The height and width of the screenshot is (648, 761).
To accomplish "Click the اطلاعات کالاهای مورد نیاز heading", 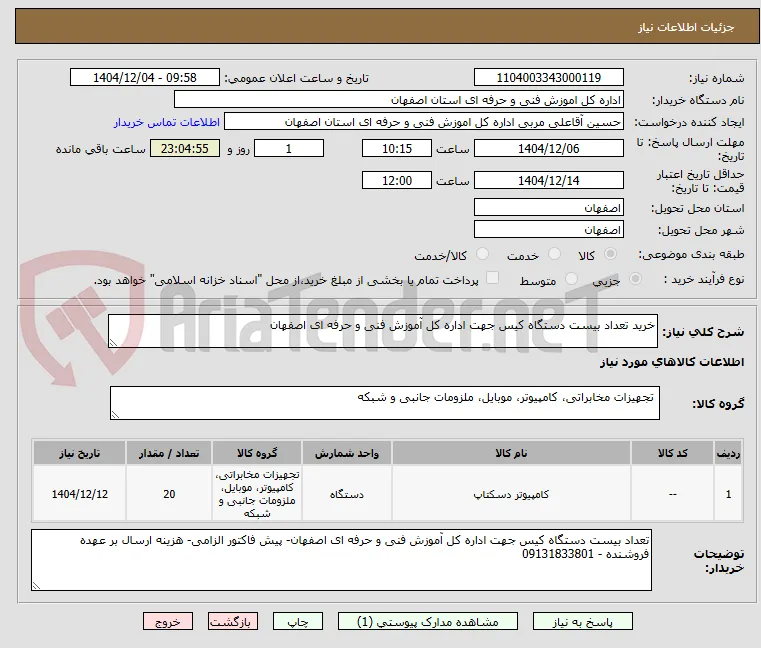I will tap(672, 362).
